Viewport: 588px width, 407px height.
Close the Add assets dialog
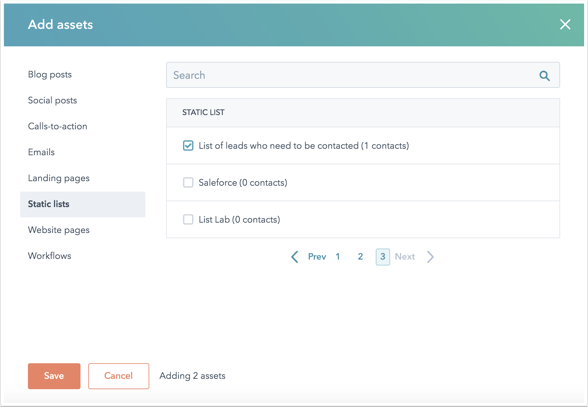[565, 24]
